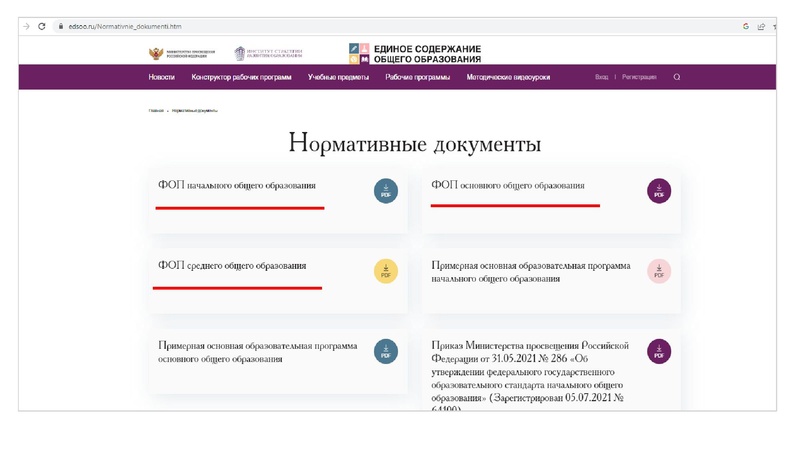Click the Ministry of Education emblem logo
This screenshot has width=800, height=450.
click(x=182, y=54)
